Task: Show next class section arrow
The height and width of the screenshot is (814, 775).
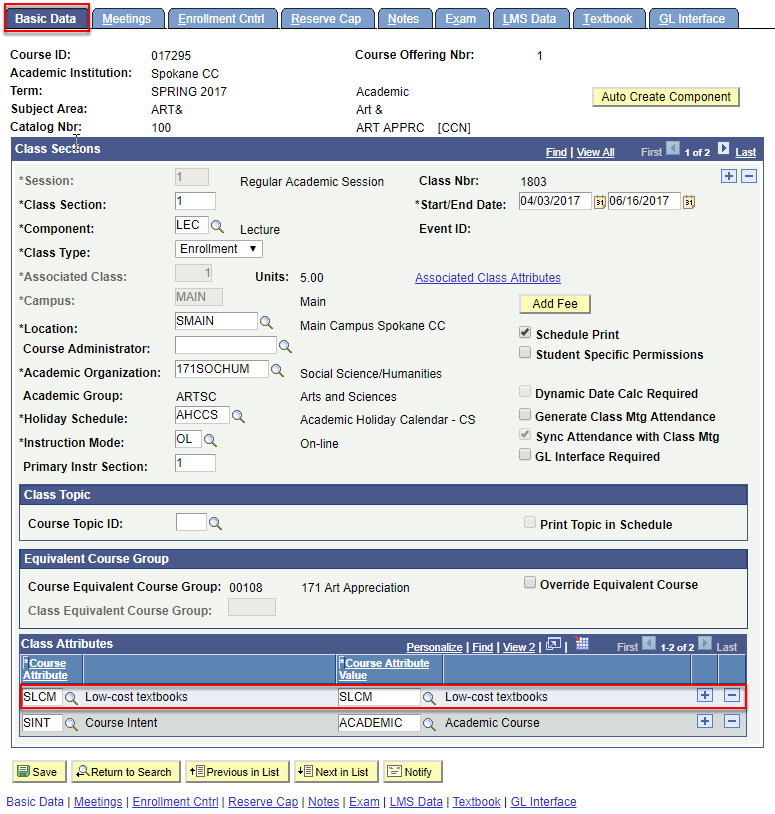Action: pos(724,148)
